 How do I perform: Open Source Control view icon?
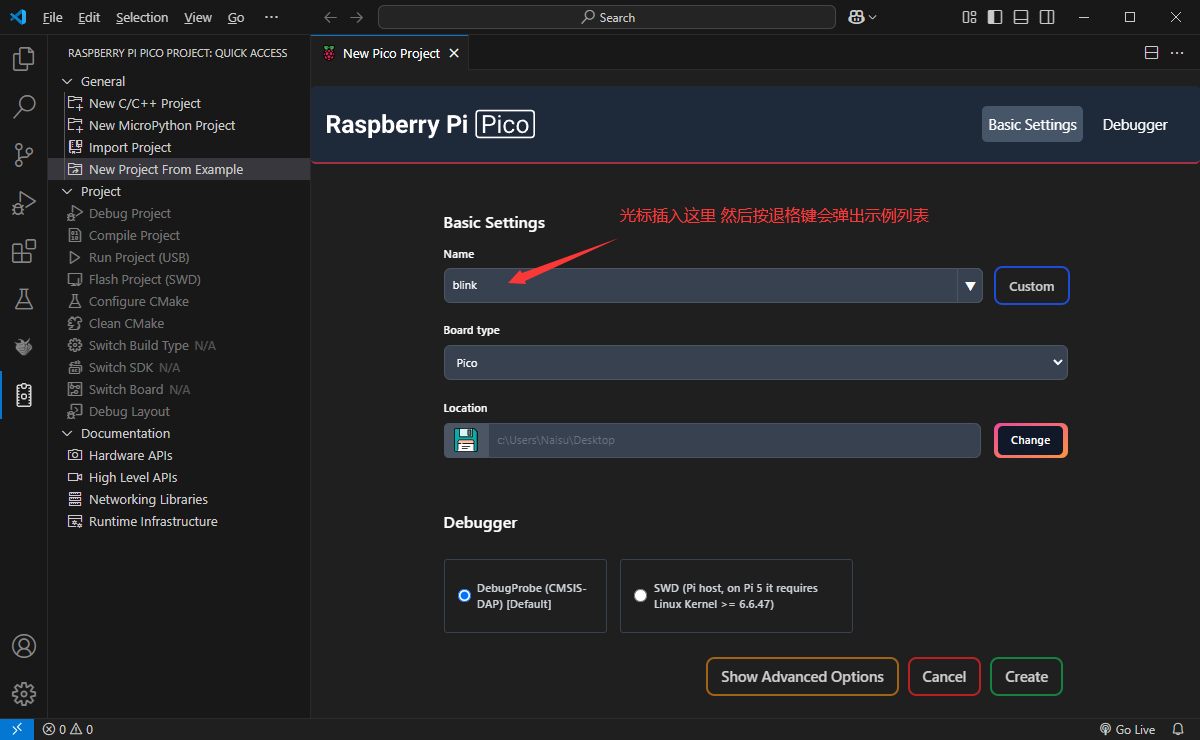[23, 154]
